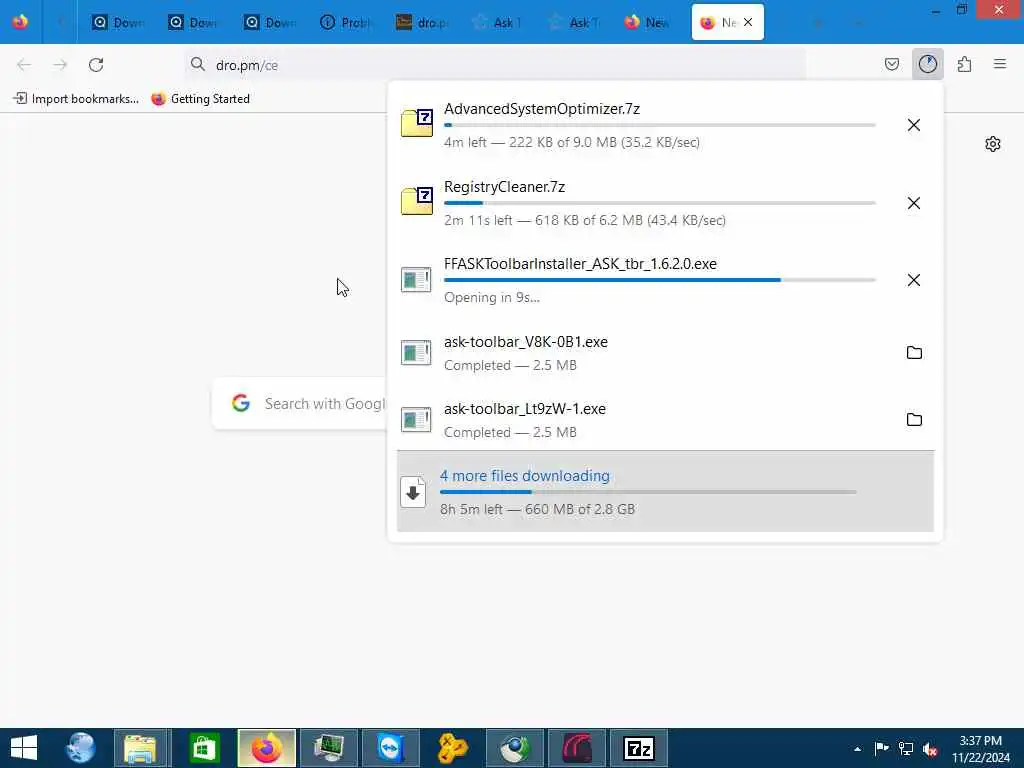This screenshot has height=768, width=1024.
Task: Show ask-toolbar_Lt9zW-1.exe in folder
Action: point(914,419)
